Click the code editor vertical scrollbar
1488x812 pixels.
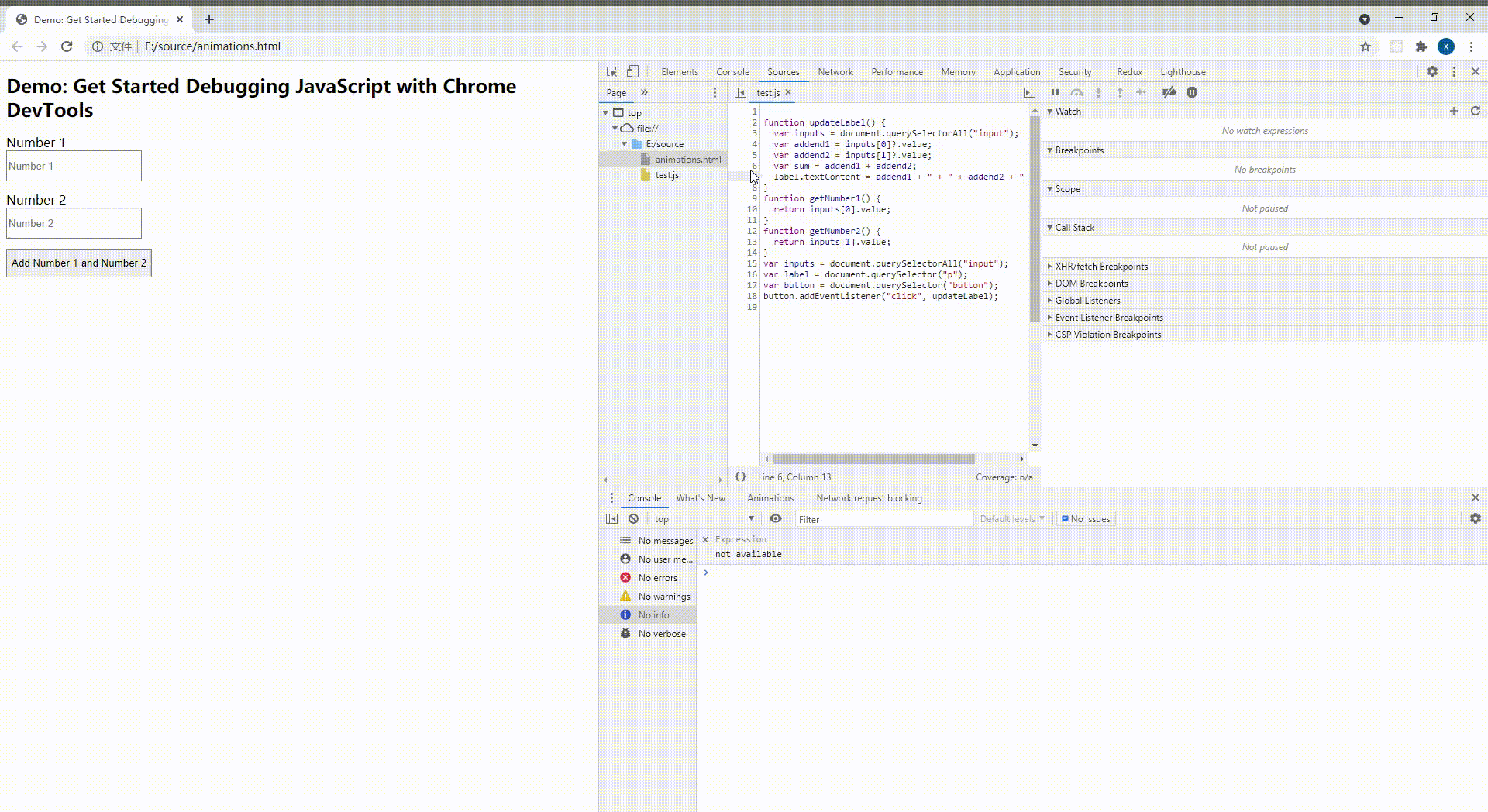[1035, 219]
